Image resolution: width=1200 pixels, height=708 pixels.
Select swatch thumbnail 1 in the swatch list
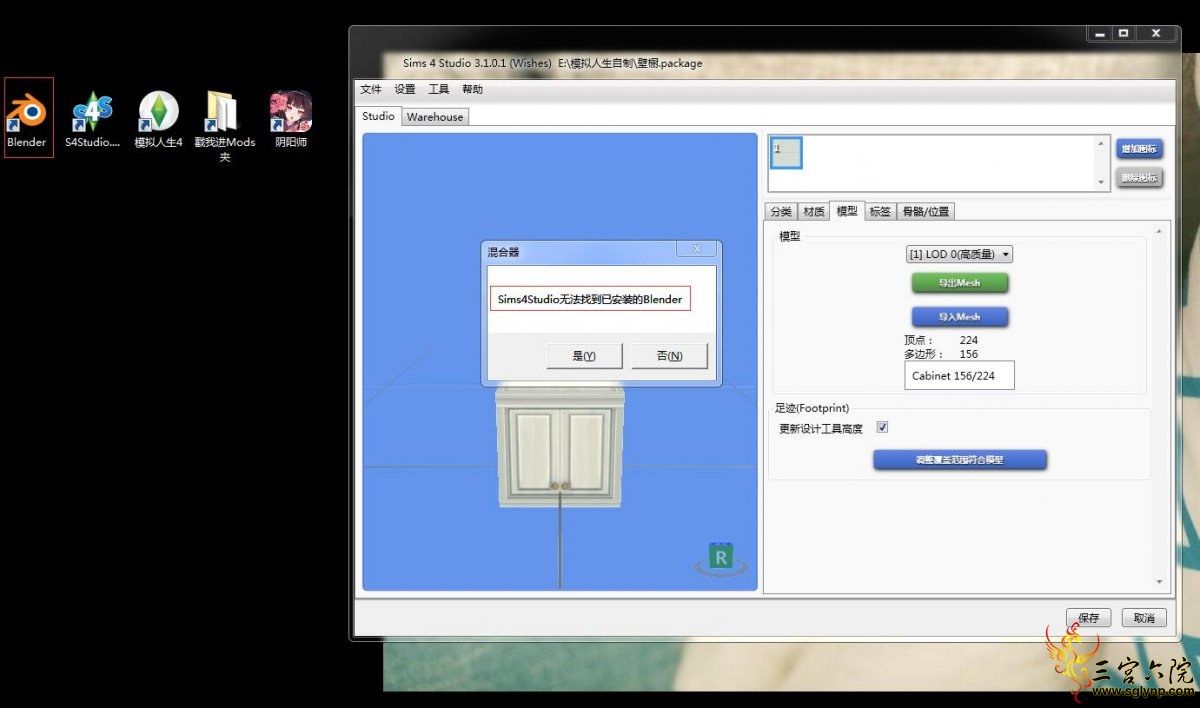[x=786, y=153]
